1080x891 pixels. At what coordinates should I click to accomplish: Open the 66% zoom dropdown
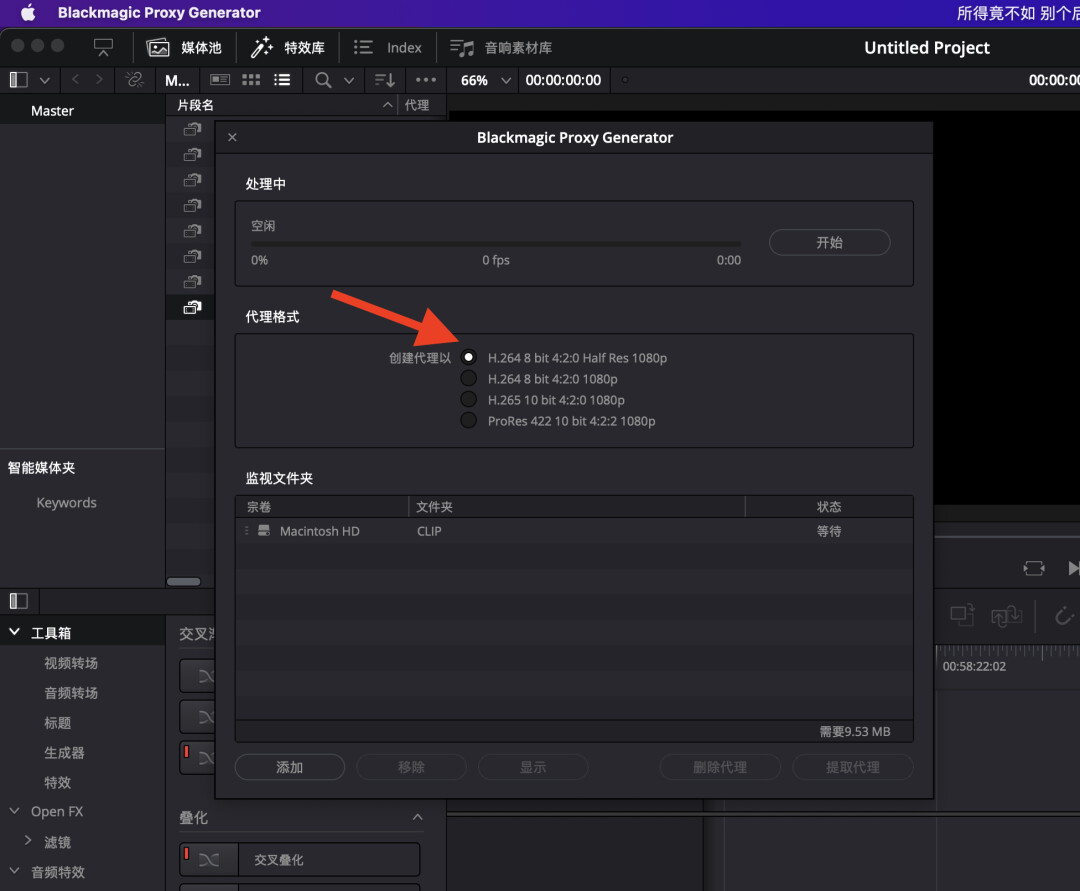[x=486, y=81]
